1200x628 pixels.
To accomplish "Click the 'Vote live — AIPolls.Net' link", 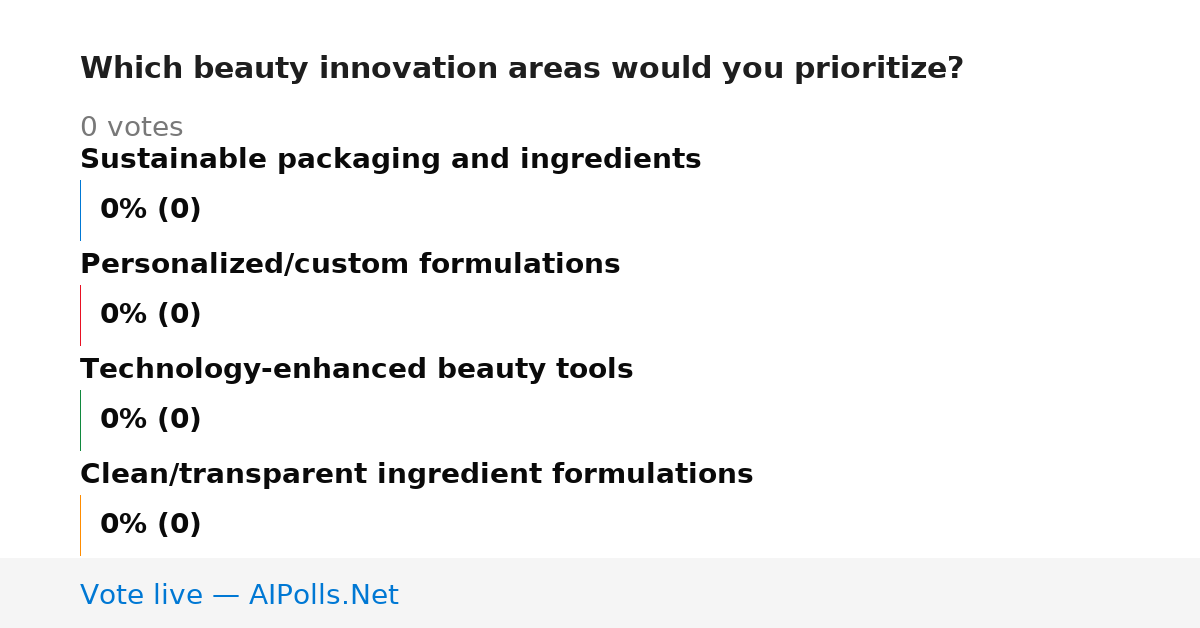I will [239, 595].
